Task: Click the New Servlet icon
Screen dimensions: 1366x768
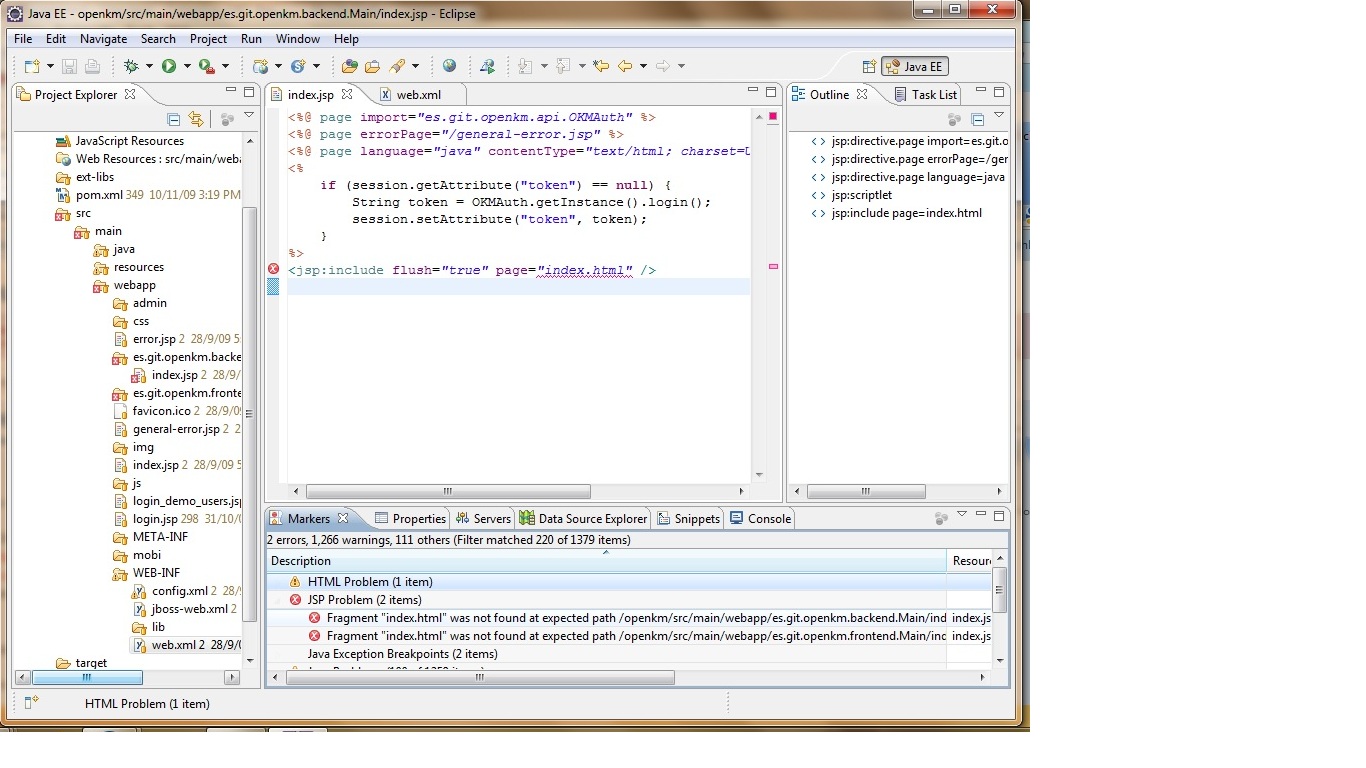Action: click(x=297, y=66)
